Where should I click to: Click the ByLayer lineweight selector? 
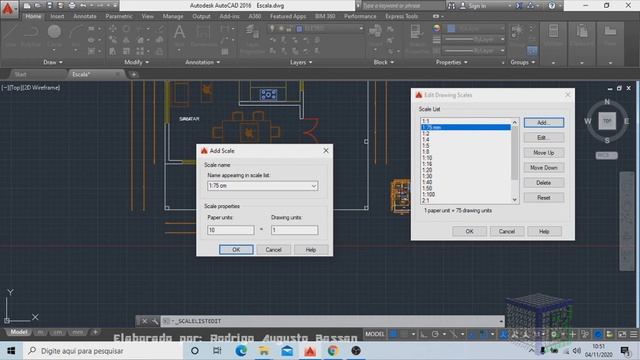click(x=474, y=39)
